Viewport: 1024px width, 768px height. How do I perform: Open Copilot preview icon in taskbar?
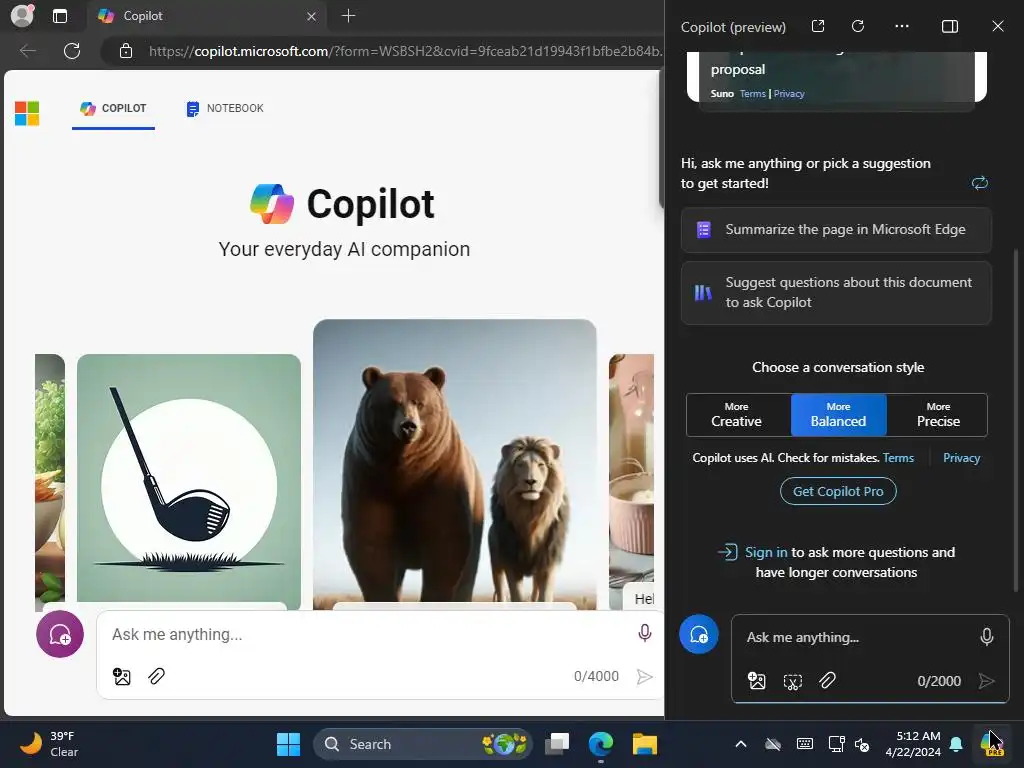click(992, 744)
